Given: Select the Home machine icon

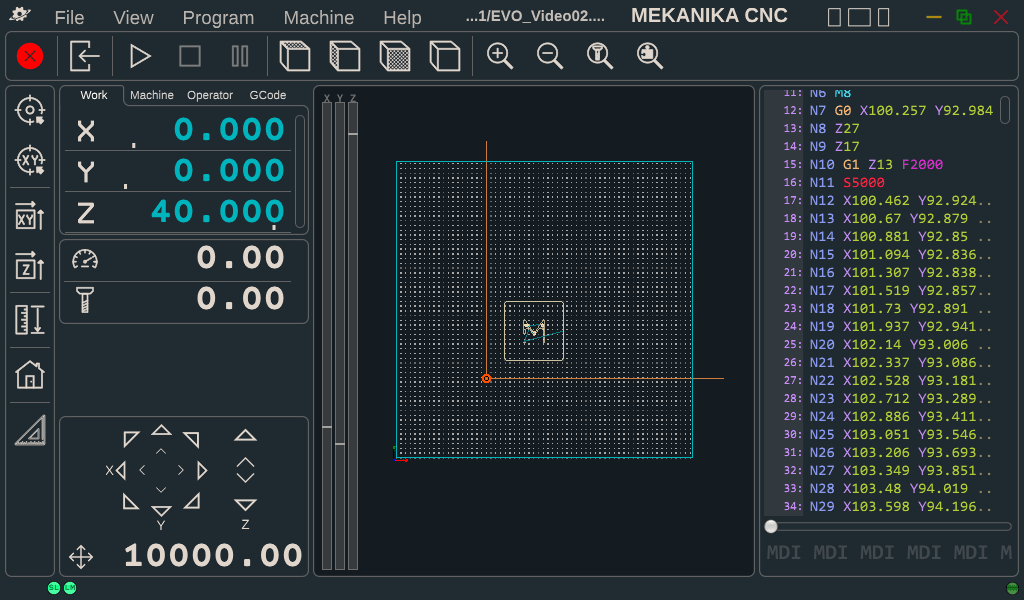Looking at the screenshot, I should coord(30,375).
